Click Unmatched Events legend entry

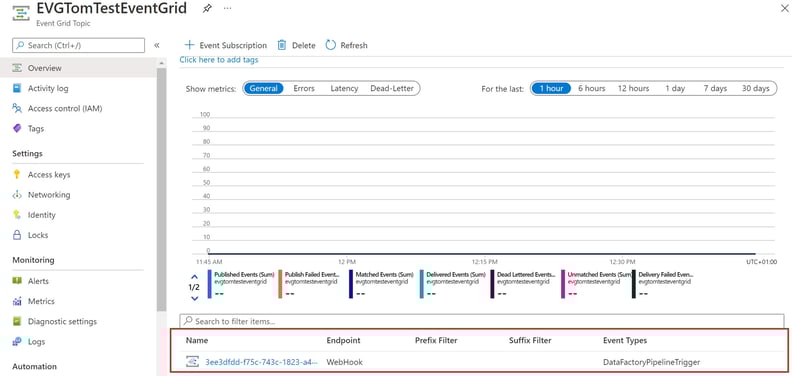[596, 284]
